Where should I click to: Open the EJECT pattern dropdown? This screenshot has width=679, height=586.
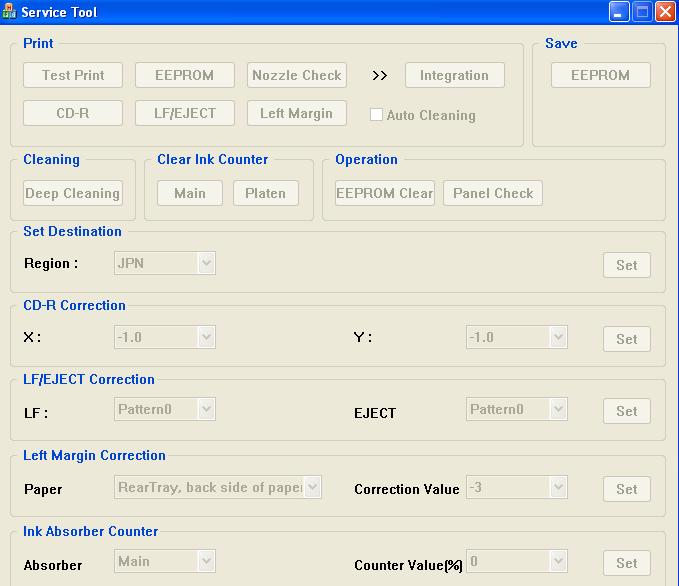point(517,409)
